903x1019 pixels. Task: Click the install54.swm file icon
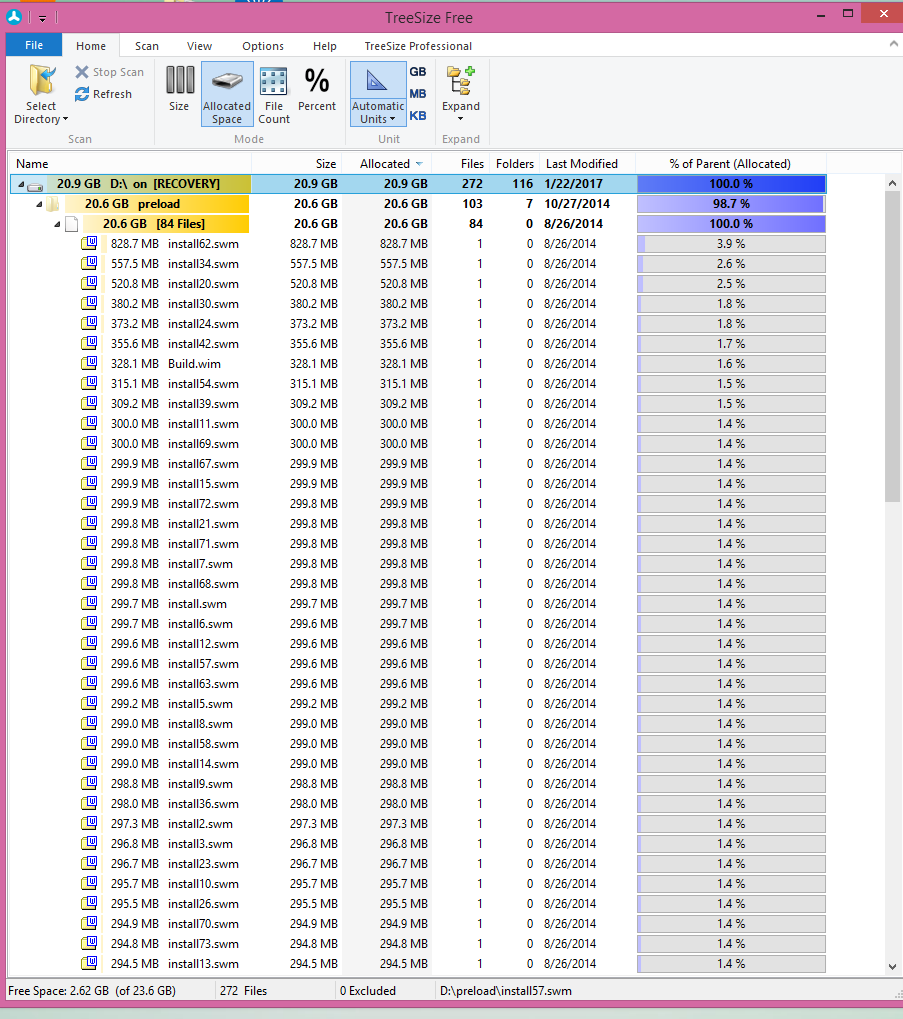tap(90, 383)
